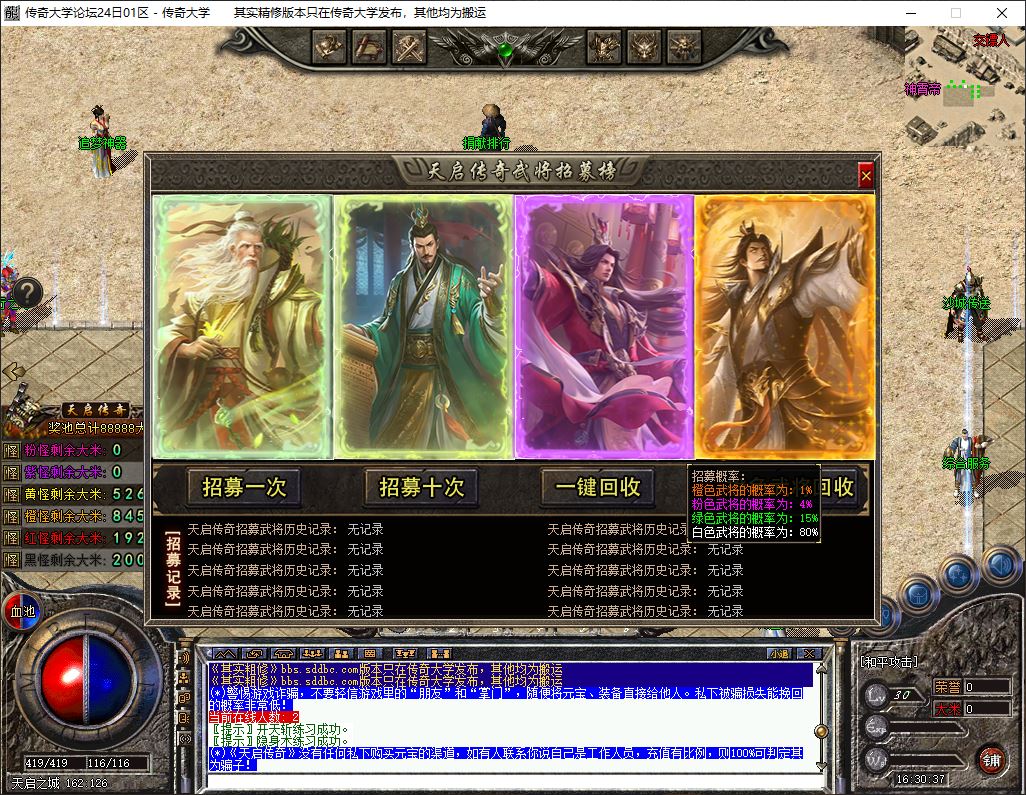This screenshot has height=795, width=1026.
Task: Click the rolled scroll icon in top bar
Action: (x=369, y=47)
